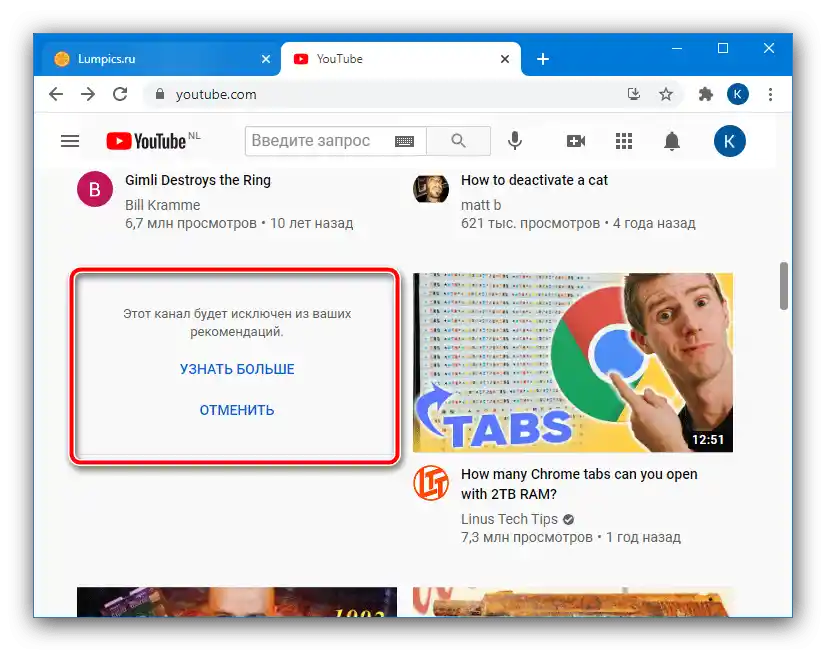
Task: Open the Chrome TABS video thumbnail
Action: click(573, 362)
